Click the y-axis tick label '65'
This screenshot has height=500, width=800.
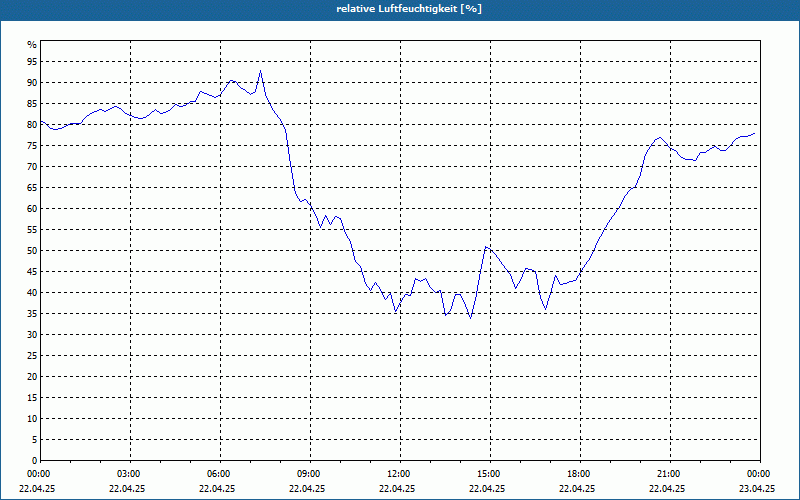click(x=32, y=188)
